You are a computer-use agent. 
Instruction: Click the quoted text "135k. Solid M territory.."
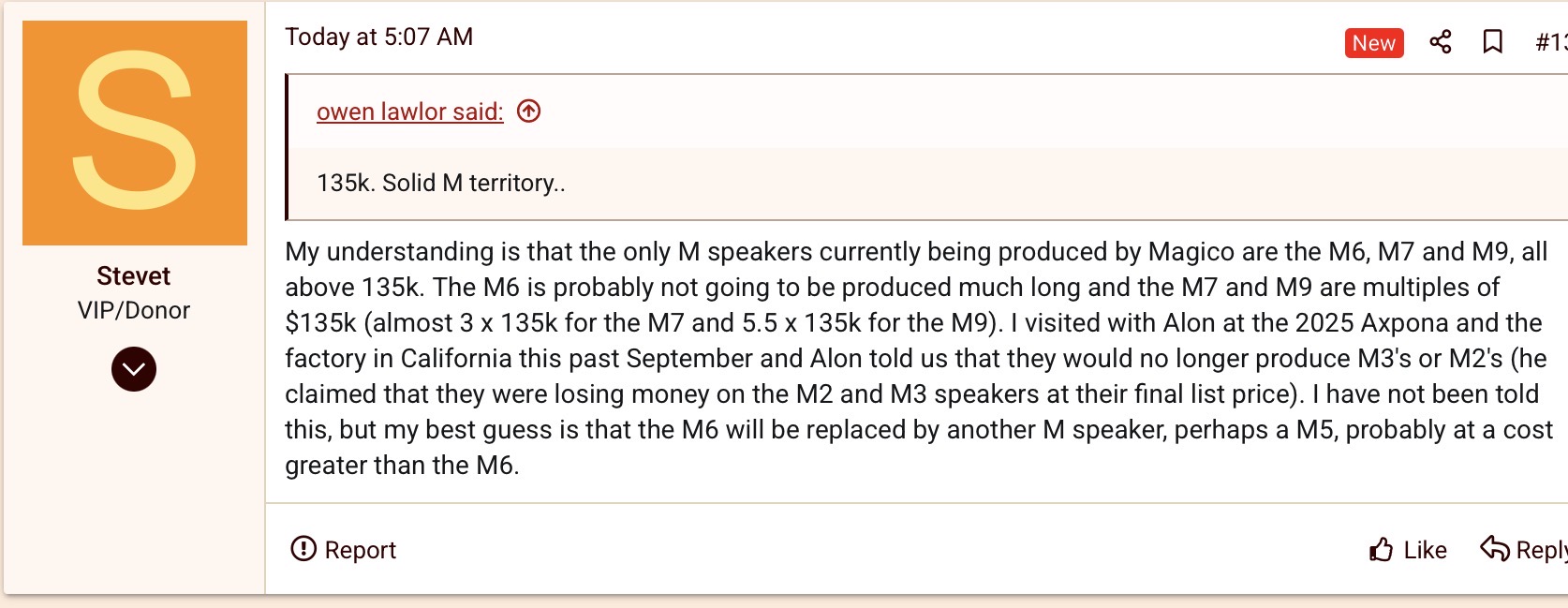click(440, 183)
